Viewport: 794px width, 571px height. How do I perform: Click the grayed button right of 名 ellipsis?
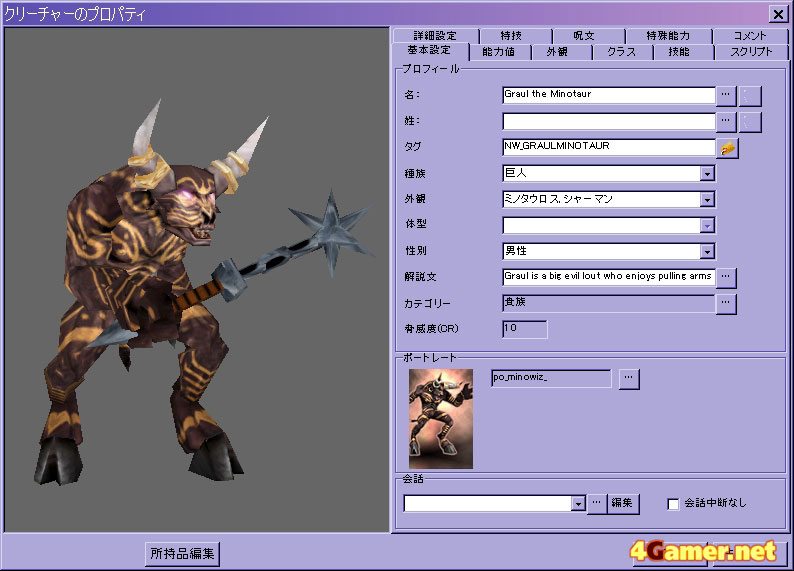click(x=750, y=95)
